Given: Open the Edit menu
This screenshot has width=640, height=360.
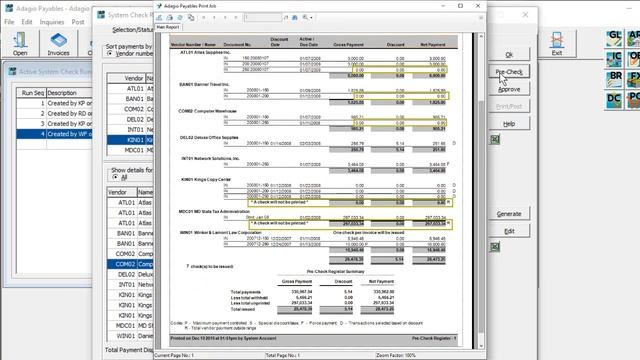Looking at the screenshot, I should click(x=27, y=22).
